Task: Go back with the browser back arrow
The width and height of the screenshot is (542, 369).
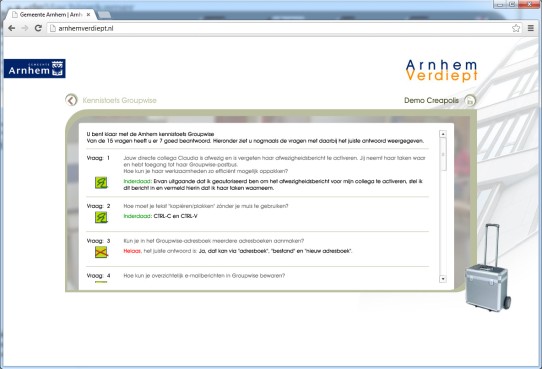Action: [11, 28]
